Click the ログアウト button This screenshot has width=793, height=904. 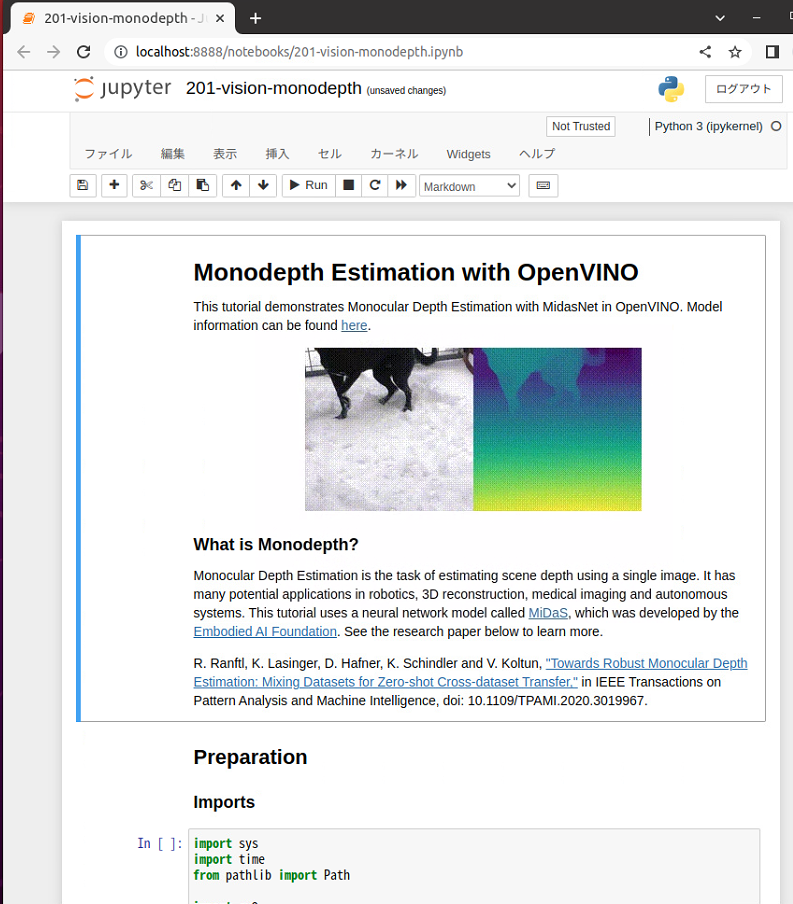click(x=744, y=89)
